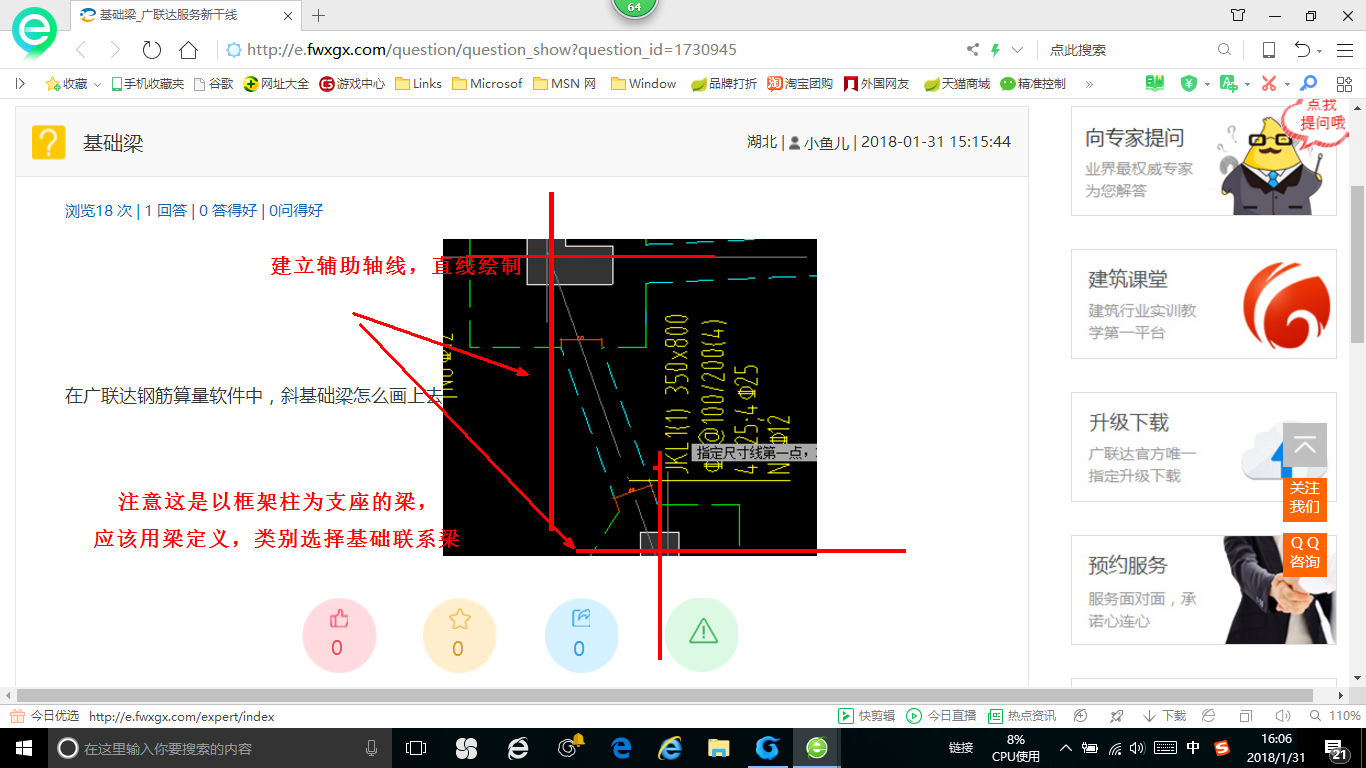The width and height of the screenshot is (1366, 768).
Task: Open 快剪辑 in the status bar
Action: 867,716
